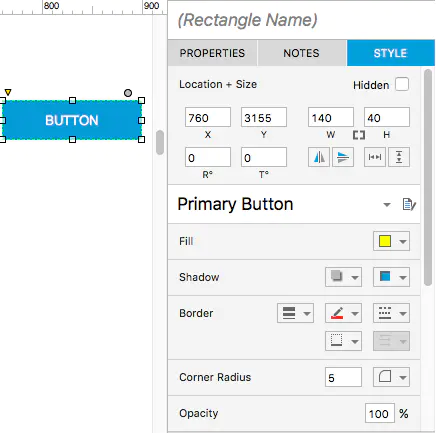The width and height of the screenshot is (436, 433).
Task: Select the blue BUTTON widget on canvas
Action: 71,120
